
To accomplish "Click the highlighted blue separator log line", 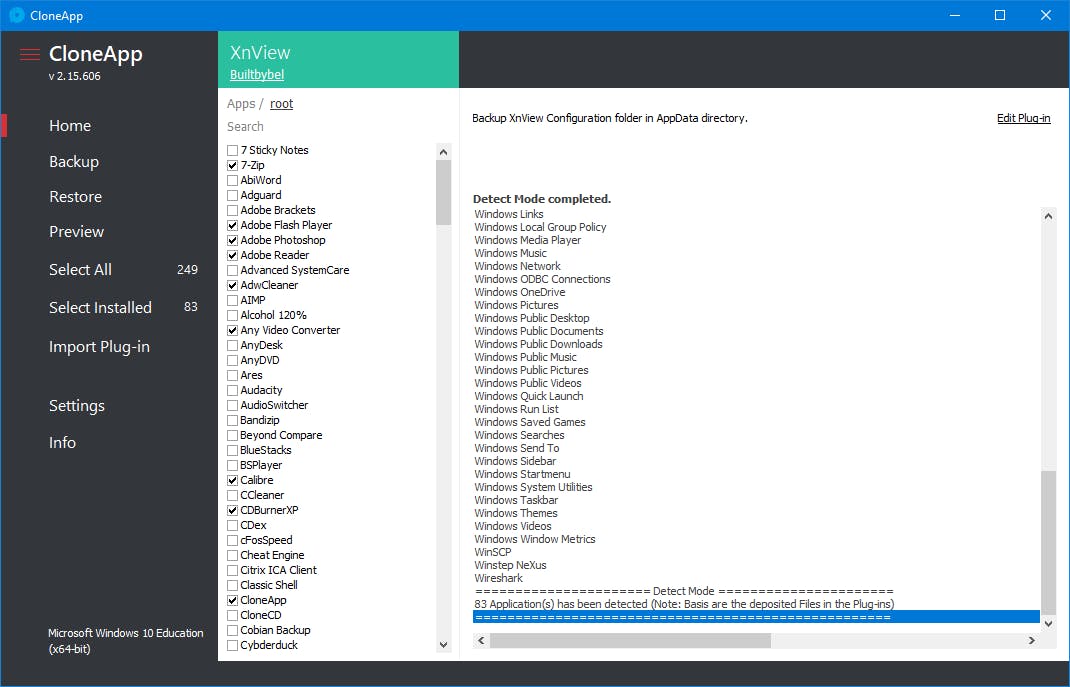I will coord(756,617).
